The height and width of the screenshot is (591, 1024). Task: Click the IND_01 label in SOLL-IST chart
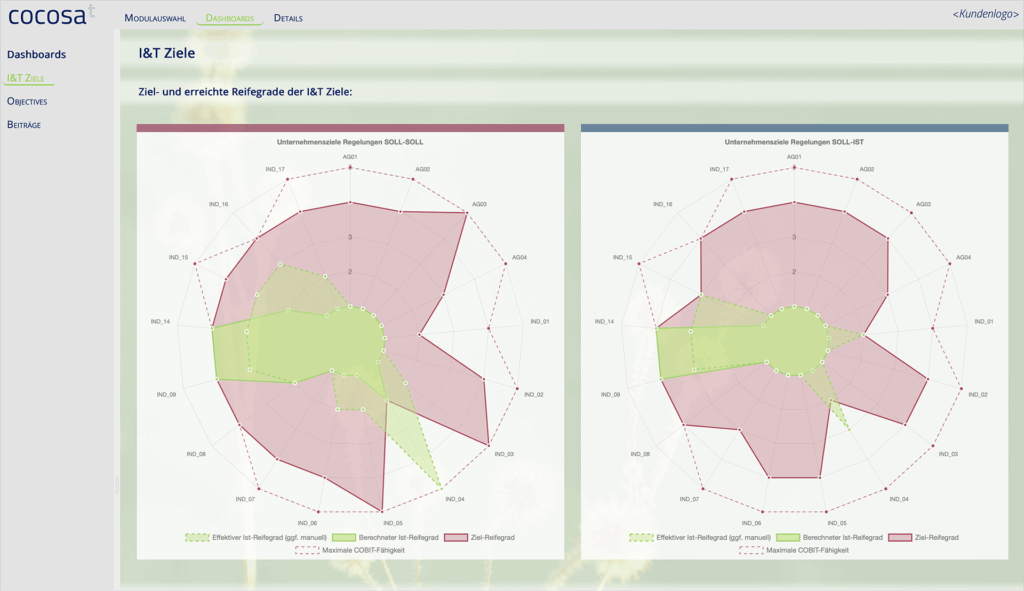(x=984, y=321)
